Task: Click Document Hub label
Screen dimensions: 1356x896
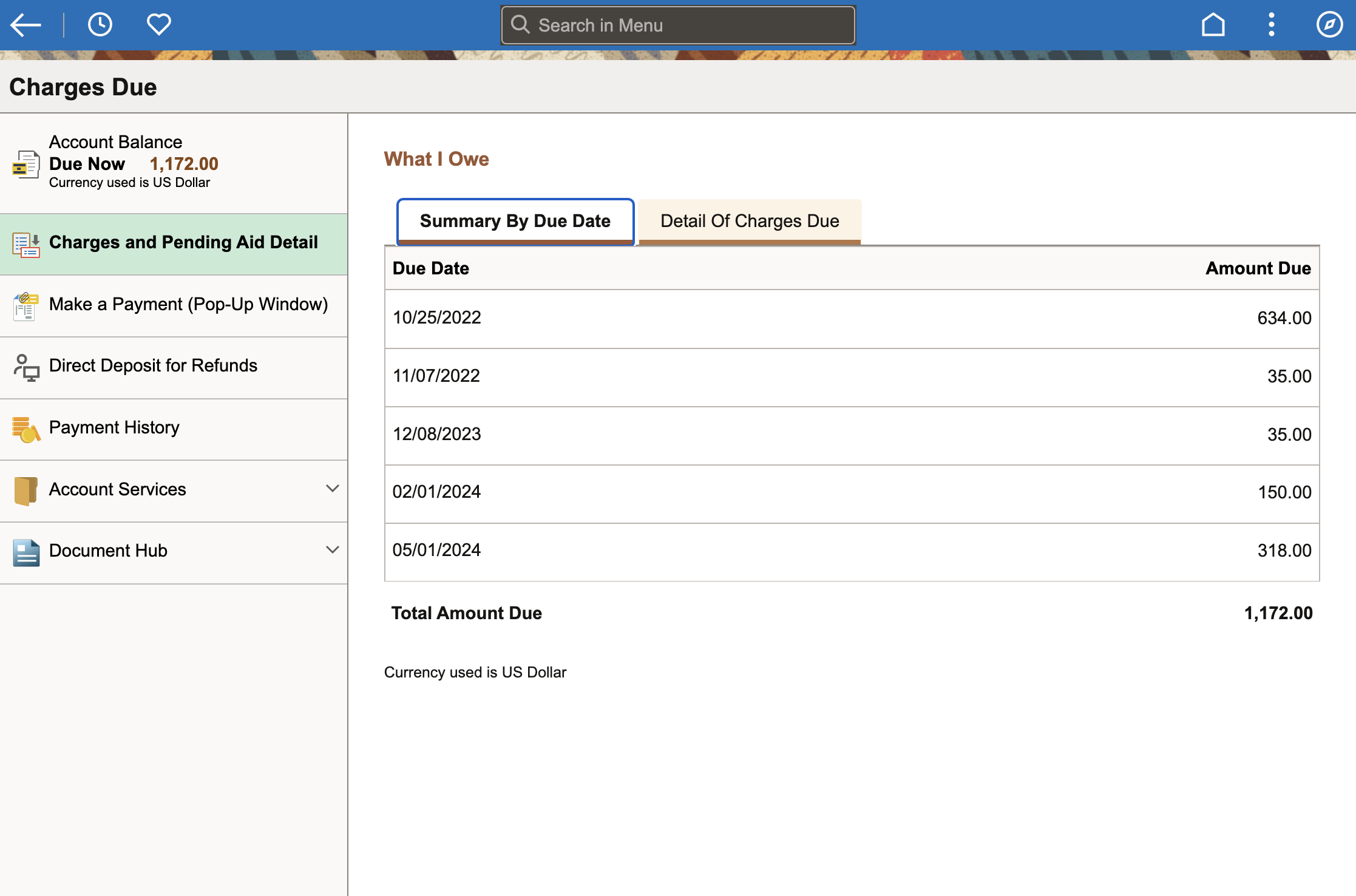Action: (108, 551)
